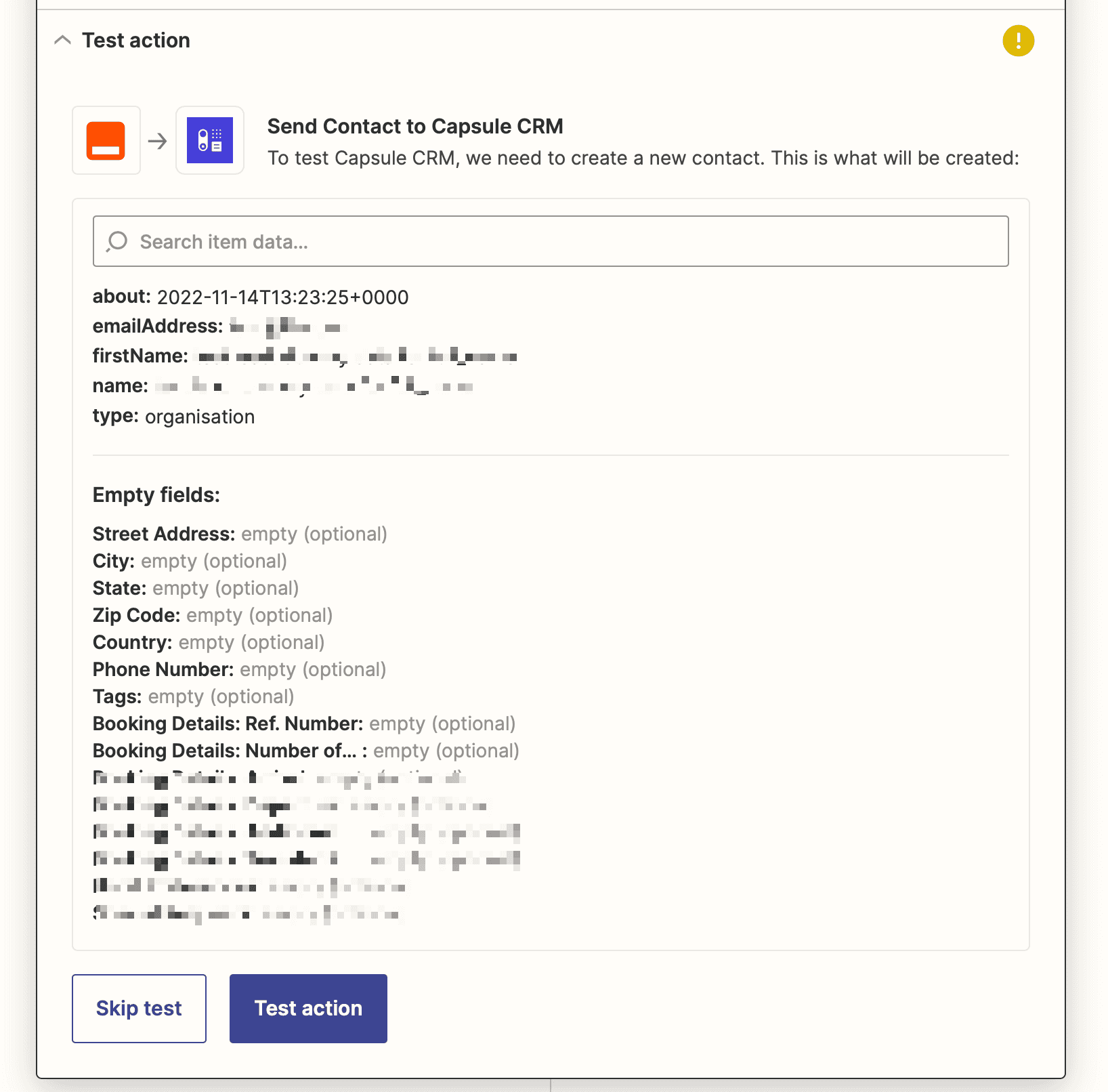Click the Empty fields heading

point(156,495)
